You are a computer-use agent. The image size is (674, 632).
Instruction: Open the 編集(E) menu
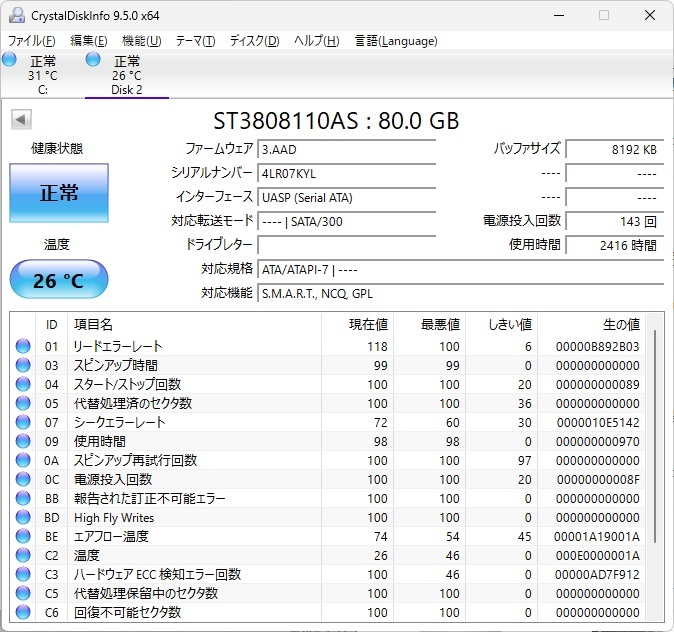click(x=89, y=41)
